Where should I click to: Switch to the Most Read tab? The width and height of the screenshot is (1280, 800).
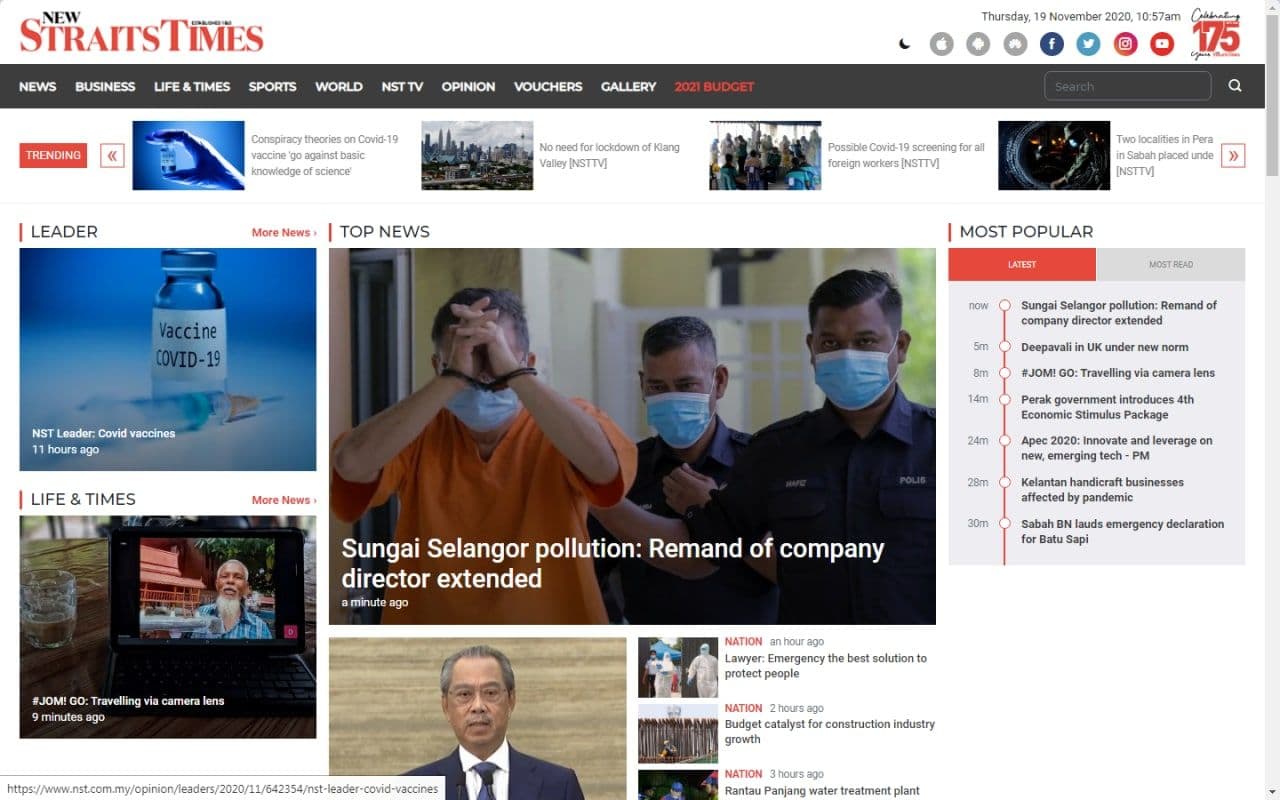(x=1170, y=265)
